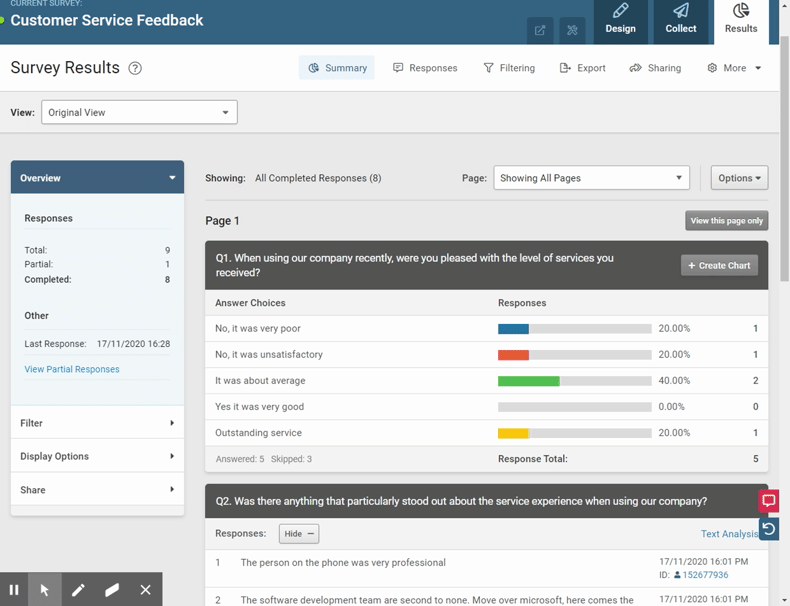
Task: Expand the Display Options section
Action: tap(97, 456)
